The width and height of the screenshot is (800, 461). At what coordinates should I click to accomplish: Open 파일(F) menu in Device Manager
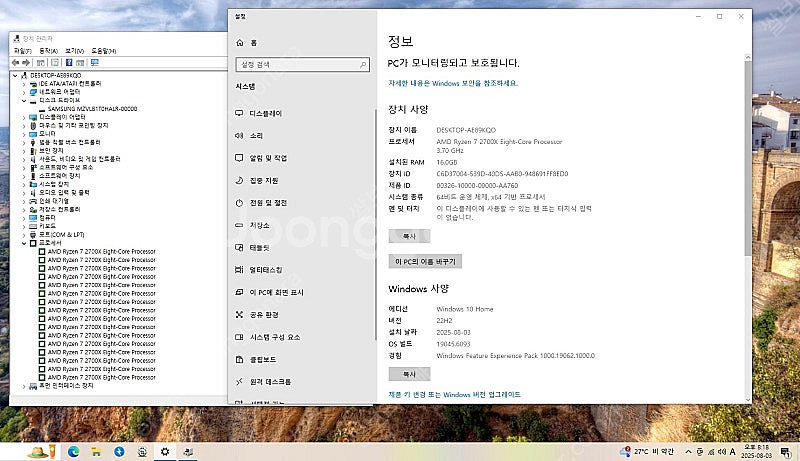pyautogui.click(x=22, y=51)
